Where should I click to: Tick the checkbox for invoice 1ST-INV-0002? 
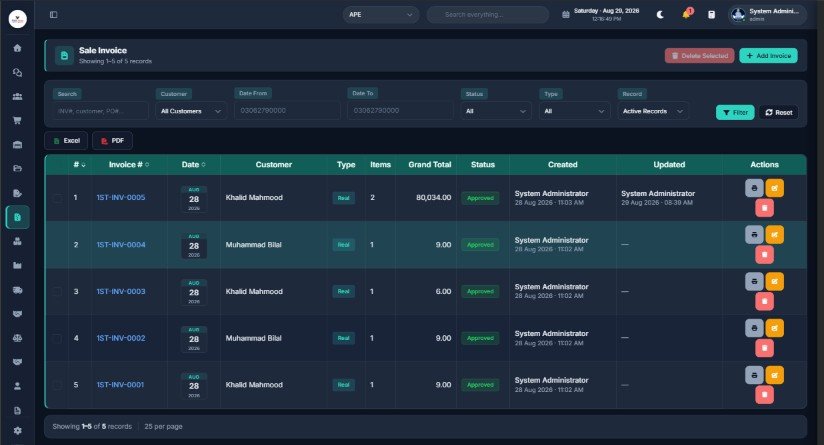57,338
